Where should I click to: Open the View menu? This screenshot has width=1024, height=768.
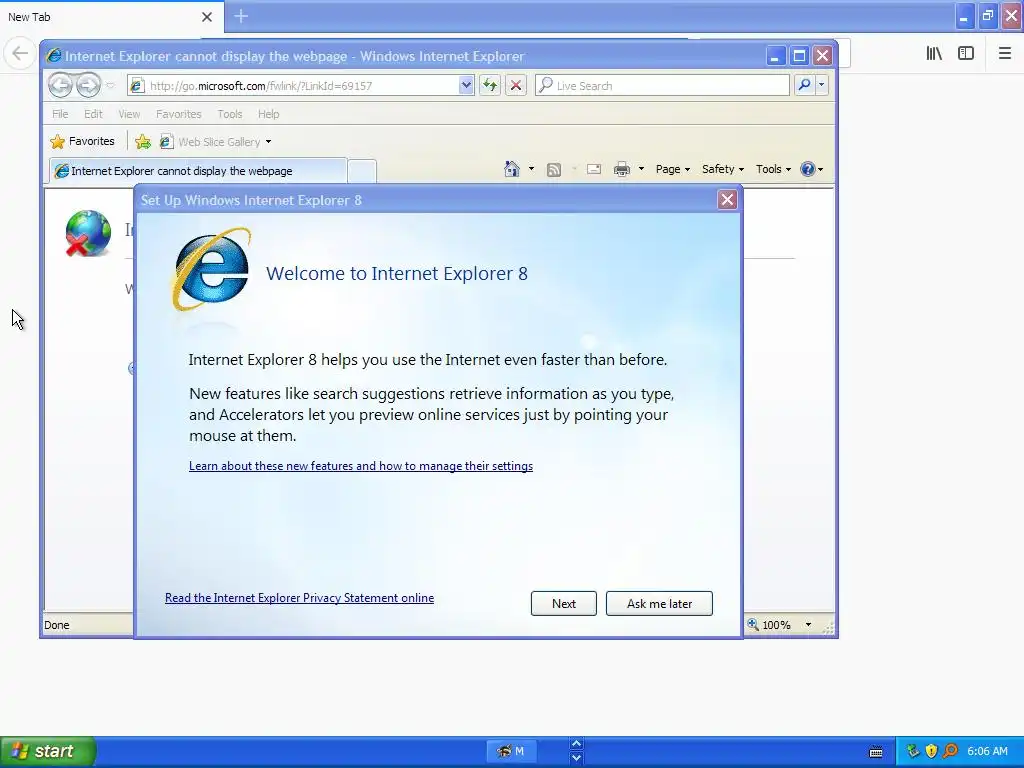tap(129, 114)
